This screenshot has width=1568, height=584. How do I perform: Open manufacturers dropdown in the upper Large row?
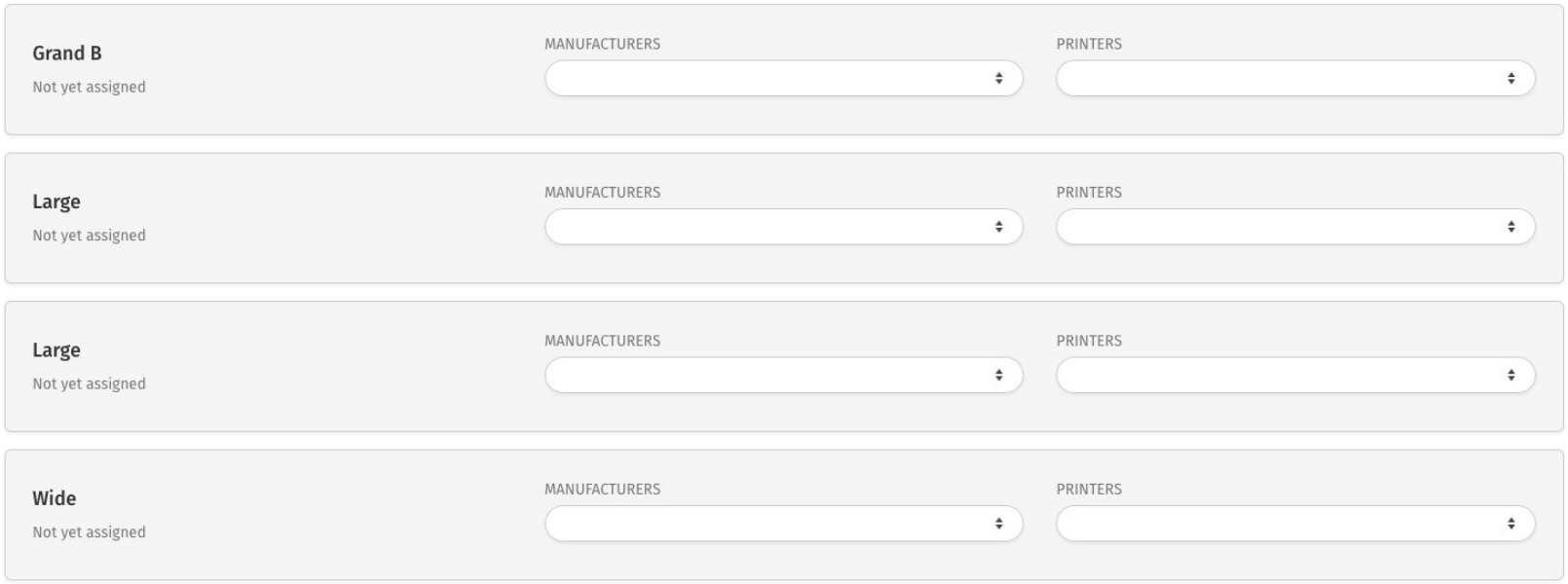(783, 227)
